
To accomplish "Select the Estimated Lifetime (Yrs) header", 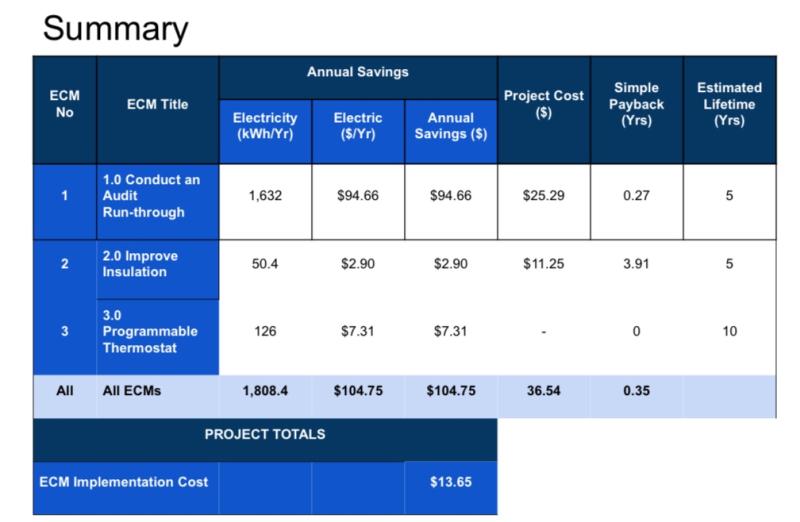I will (x=729, y=104).
